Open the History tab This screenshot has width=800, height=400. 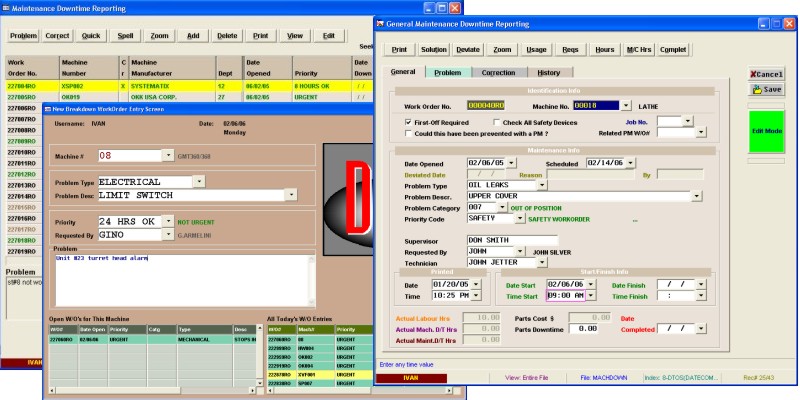tap(548, 72)
